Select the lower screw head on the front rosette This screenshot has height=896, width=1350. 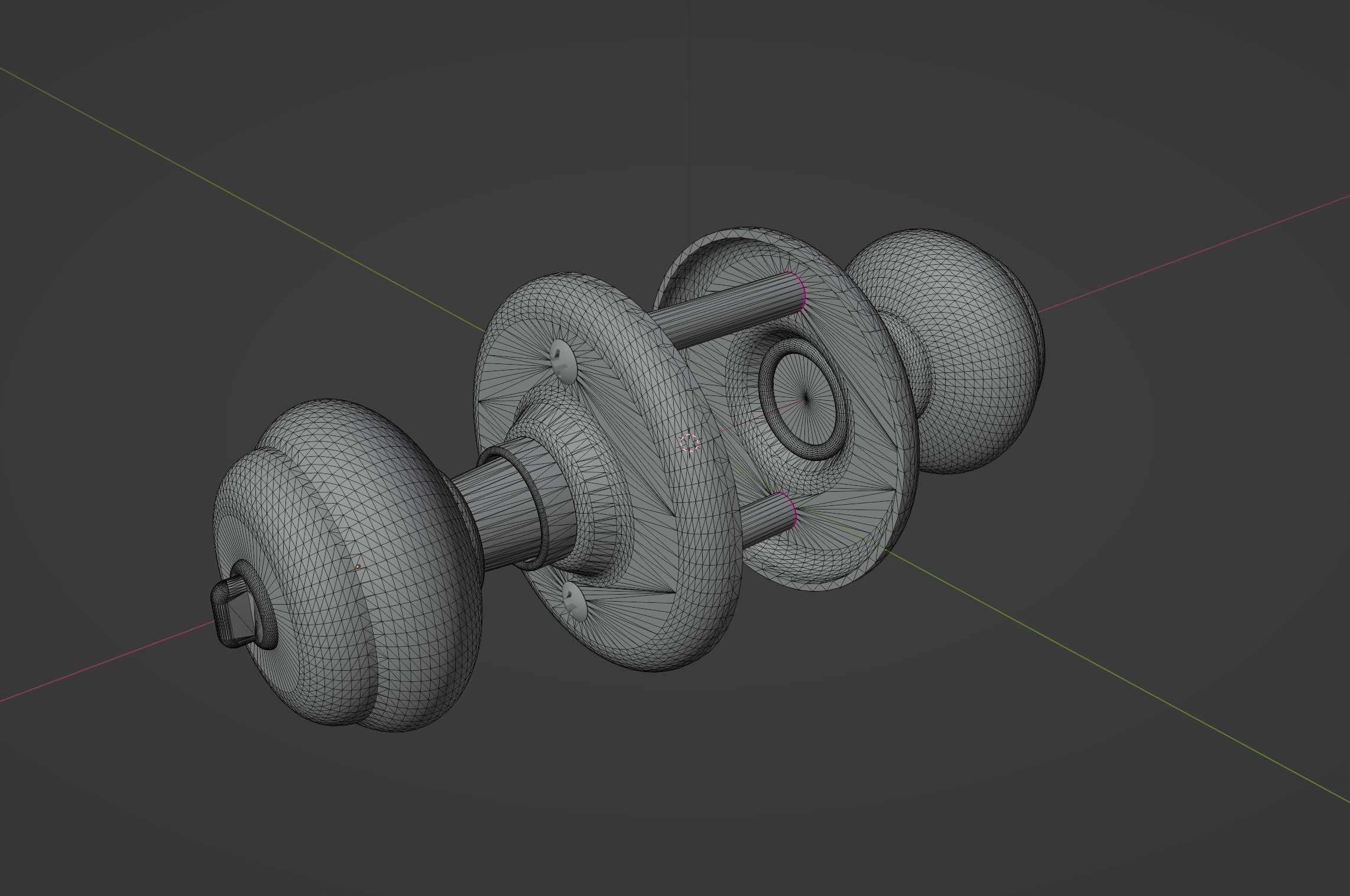575,602
